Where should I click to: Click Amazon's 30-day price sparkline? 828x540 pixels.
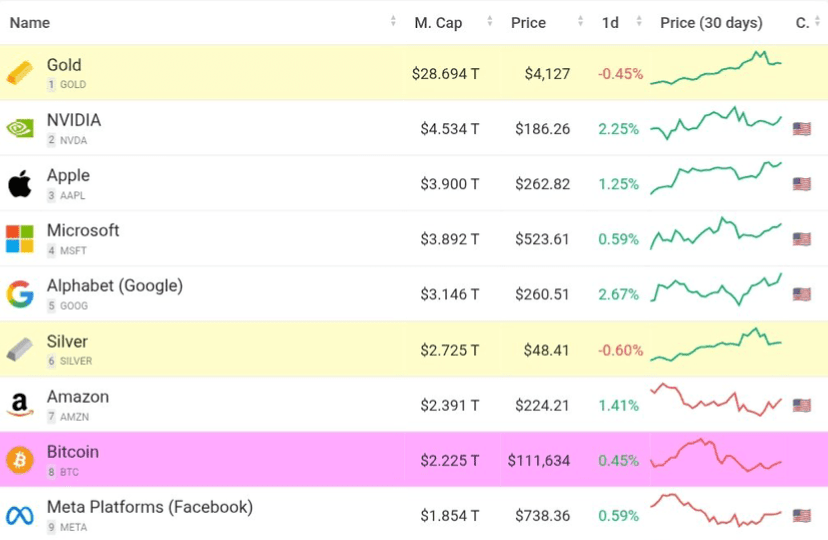(715, 400)
